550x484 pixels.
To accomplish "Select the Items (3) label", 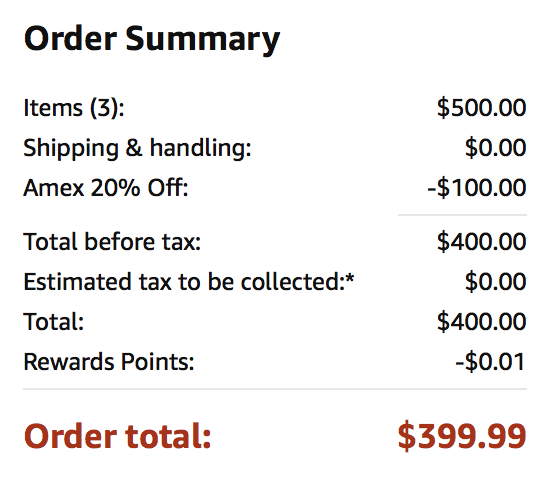I will click(x=74, y=108).
